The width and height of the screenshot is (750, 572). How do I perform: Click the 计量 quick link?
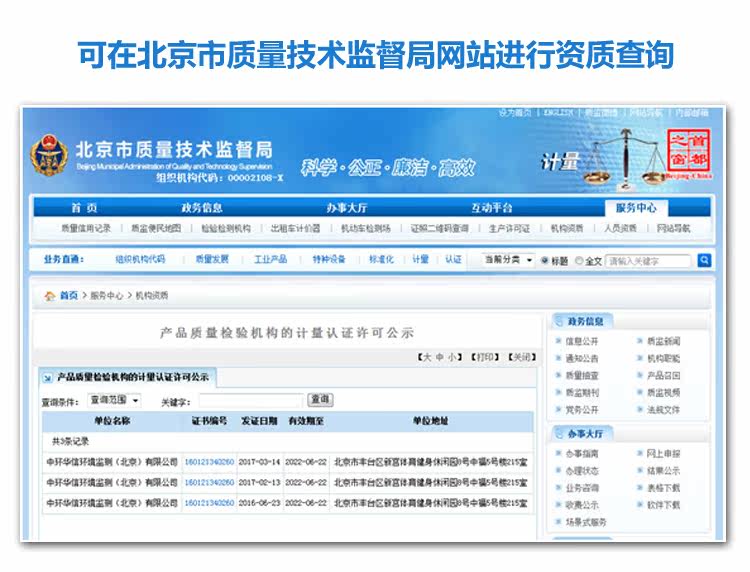(420, 259)
